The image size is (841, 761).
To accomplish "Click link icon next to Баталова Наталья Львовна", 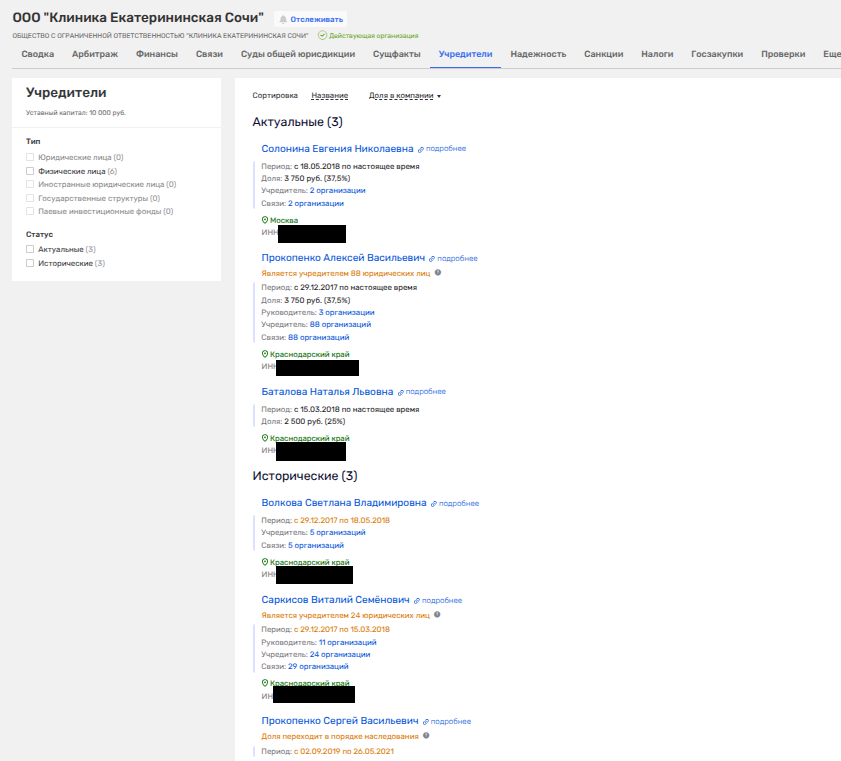I will click(x=401, y=392).
